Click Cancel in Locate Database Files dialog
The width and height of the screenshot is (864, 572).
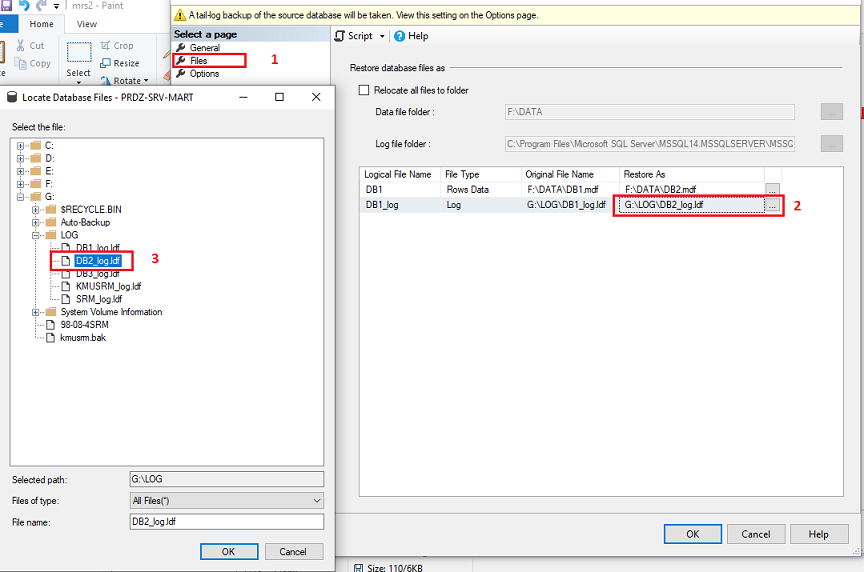[x=293, y=551]
